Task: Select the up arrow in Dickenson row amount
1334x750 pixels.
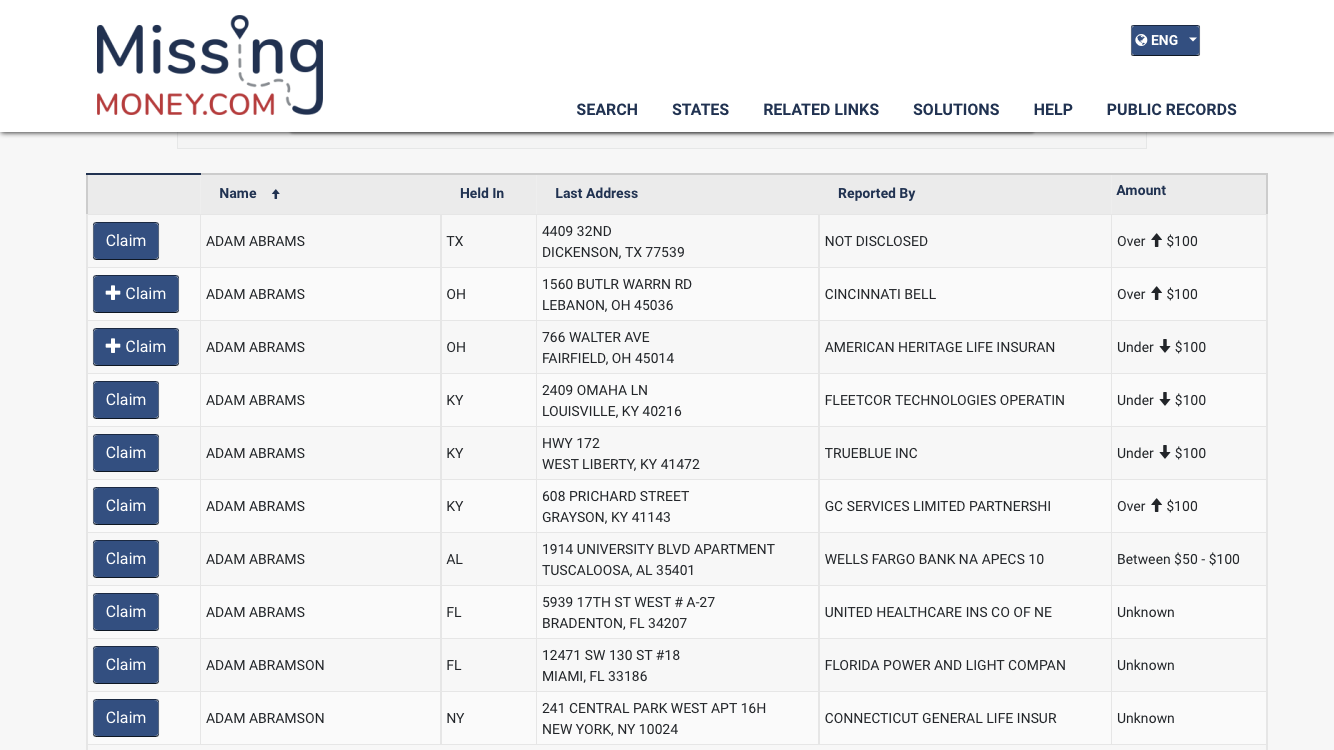Action: [x=1156, y=240]
